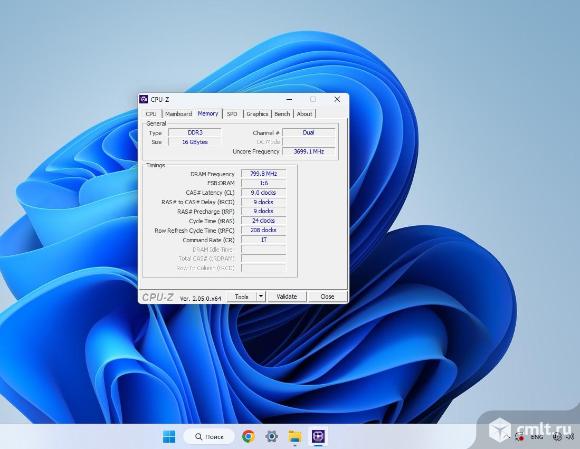Click the Row Refresh Cycle Time value

[263, 230]
